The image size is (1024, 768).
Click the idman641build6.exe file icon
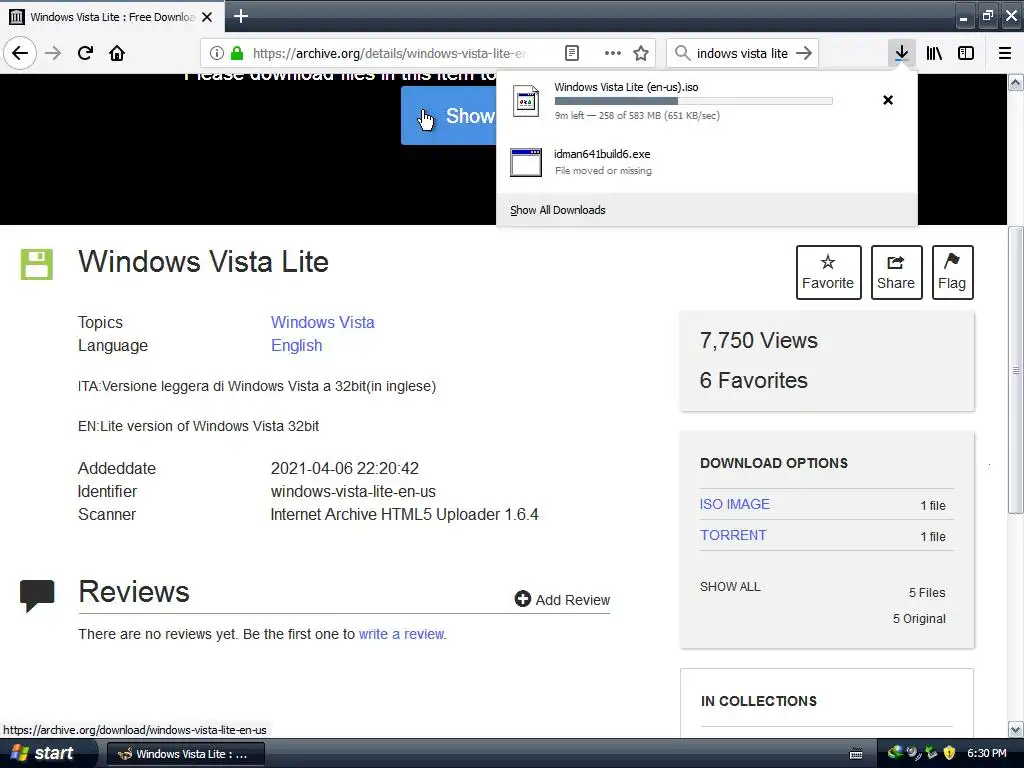pyautogui.click(x=526, y=162)
